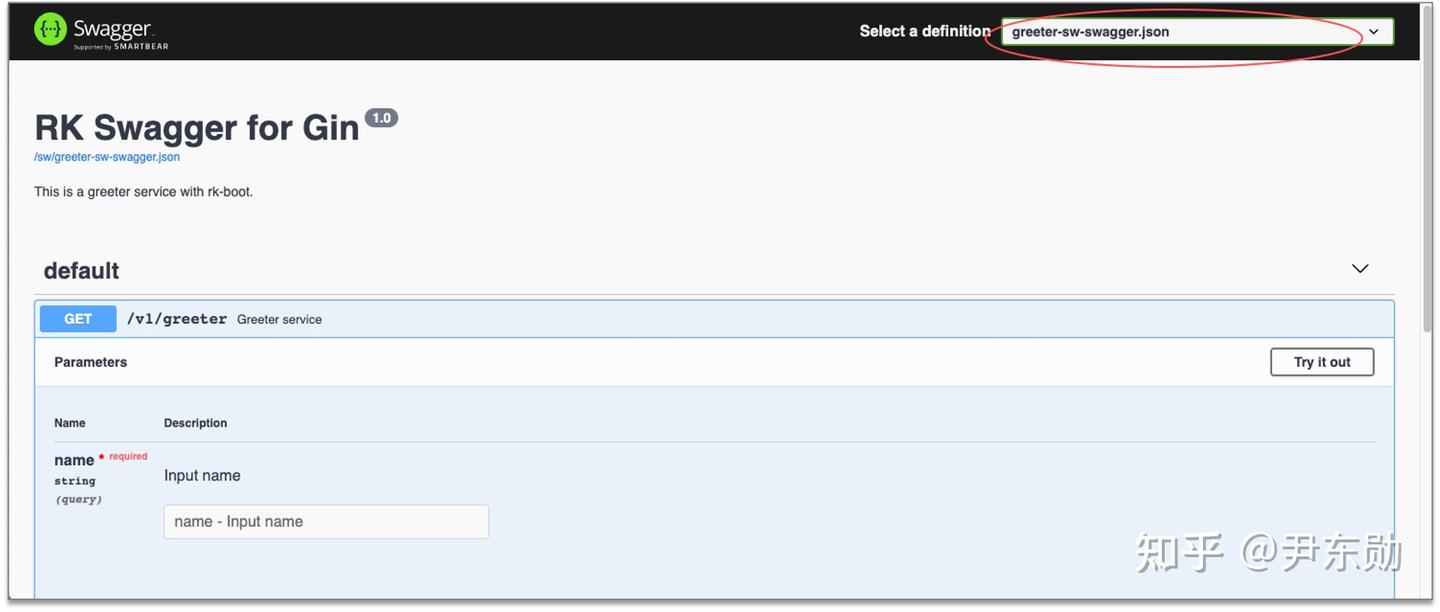Viewport: 1440px width, 612px height.
Task: Click the blue GET method badge
Action: coord(78,319)
